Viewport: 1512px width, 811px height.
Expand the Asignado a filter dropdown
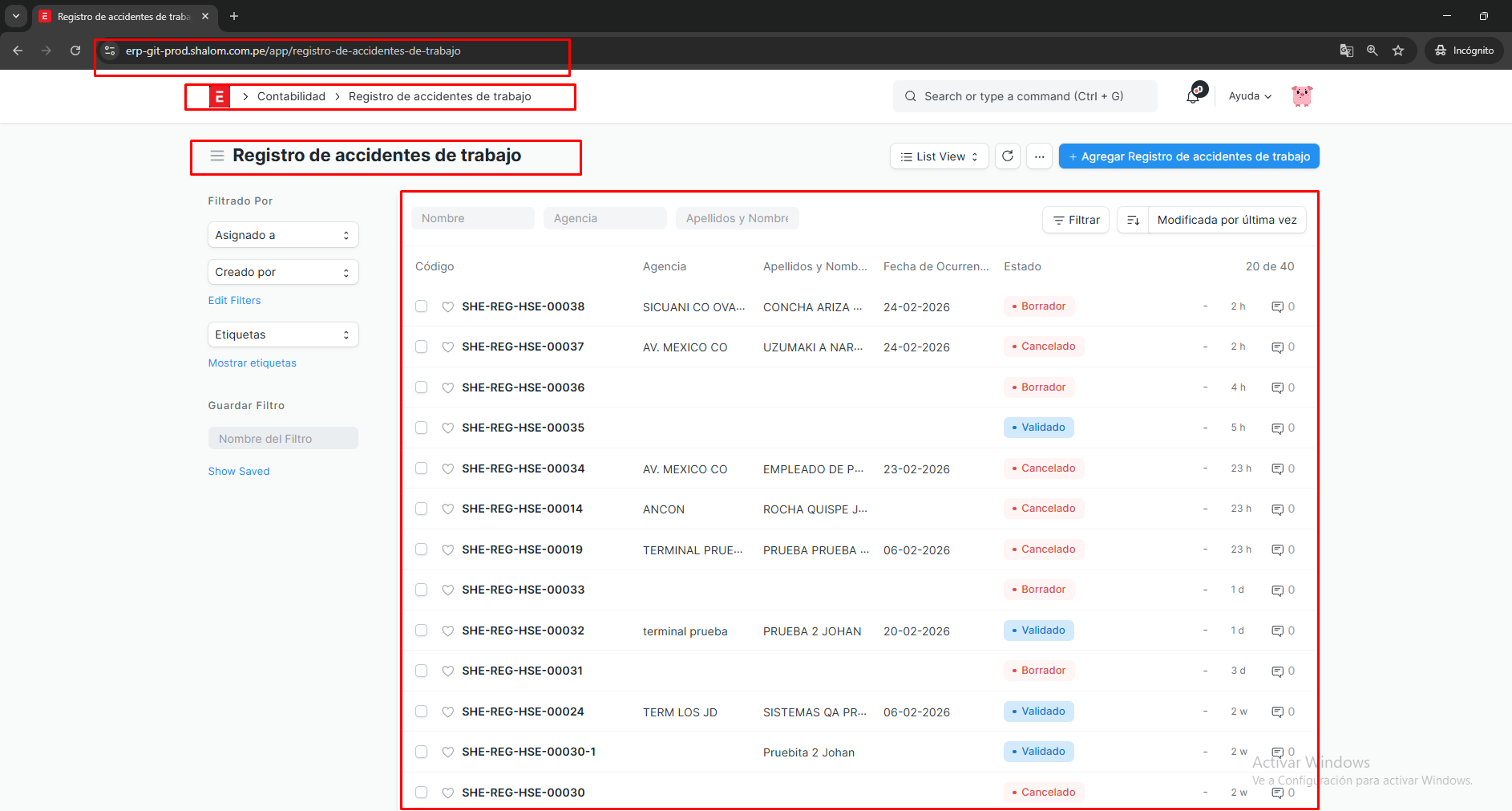click(282, 235)
